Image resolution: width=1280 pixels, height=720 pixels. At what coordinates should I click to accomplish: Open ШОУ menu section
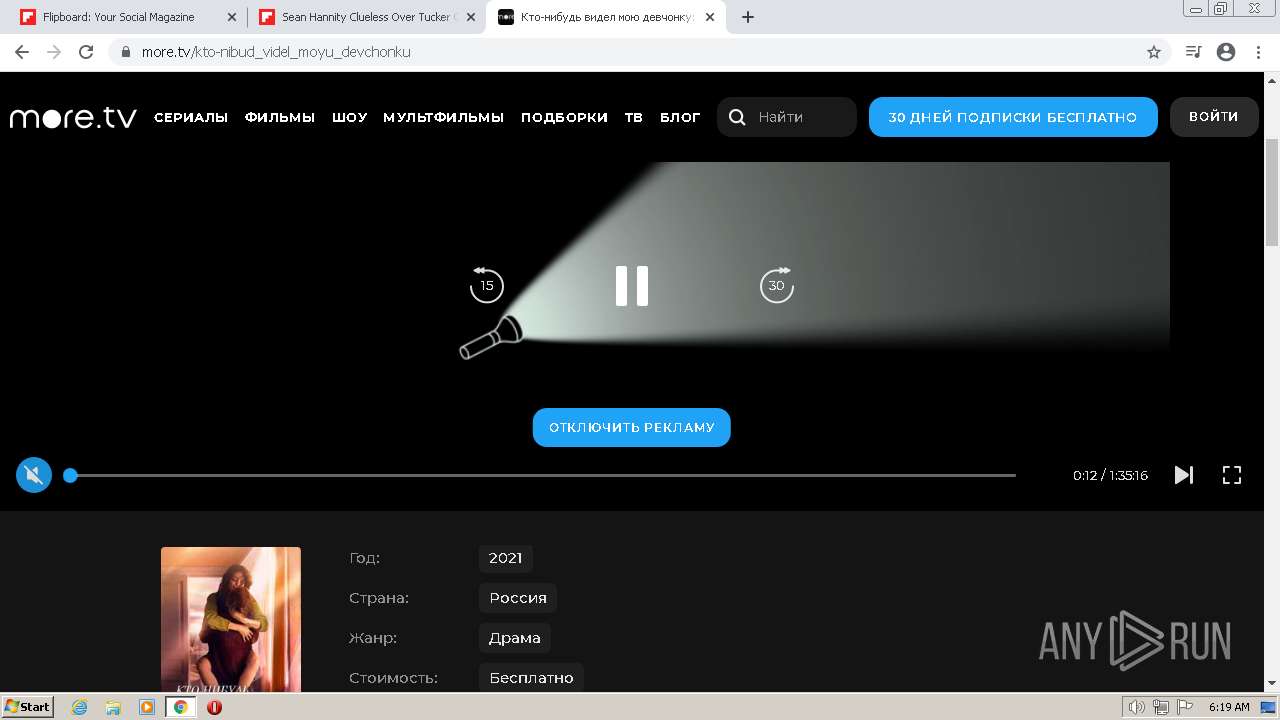tap(350, 117)
